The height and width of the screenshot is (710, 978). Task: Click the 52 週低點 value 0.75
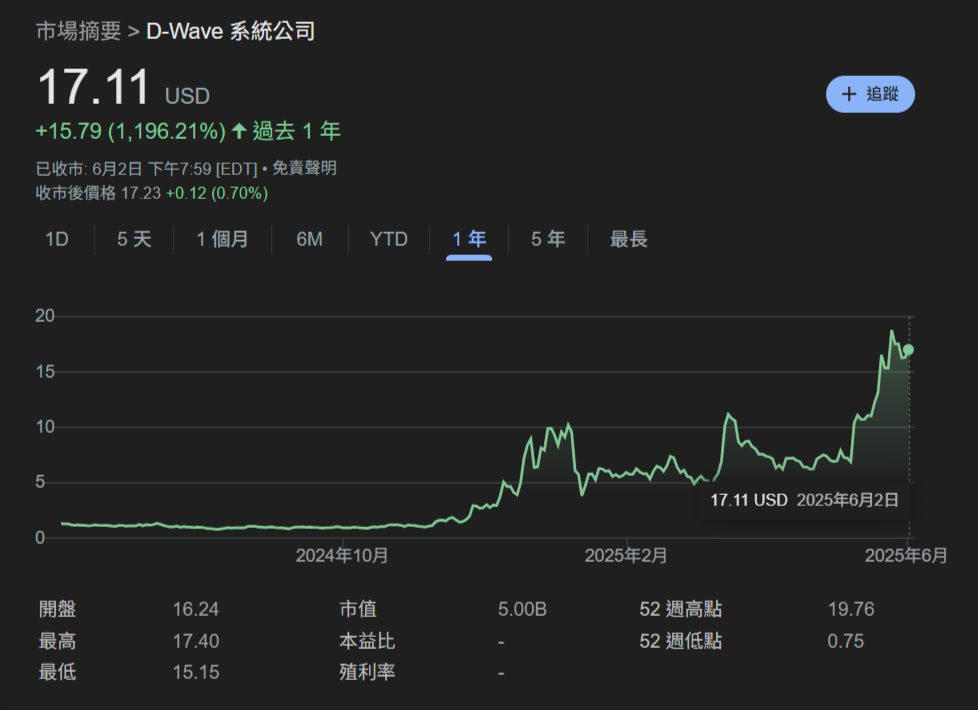point(846,641)
